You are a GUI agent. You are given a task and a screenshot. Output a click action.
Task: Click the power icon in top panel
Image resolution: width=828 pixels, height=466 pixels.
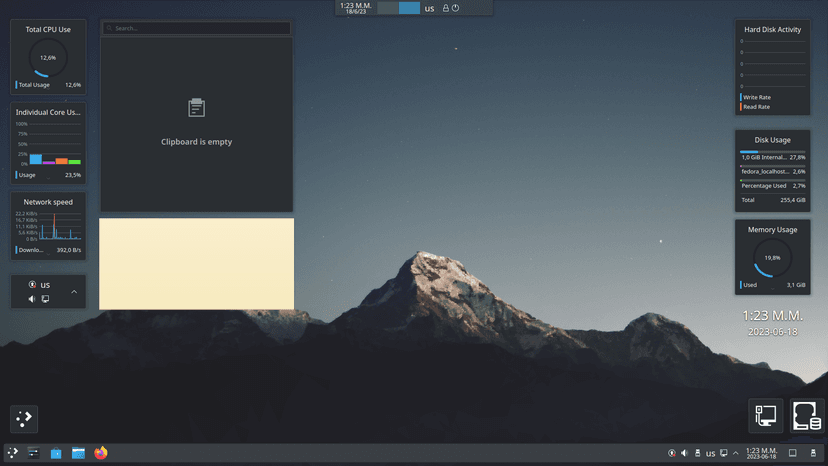(x=455, y=8)
